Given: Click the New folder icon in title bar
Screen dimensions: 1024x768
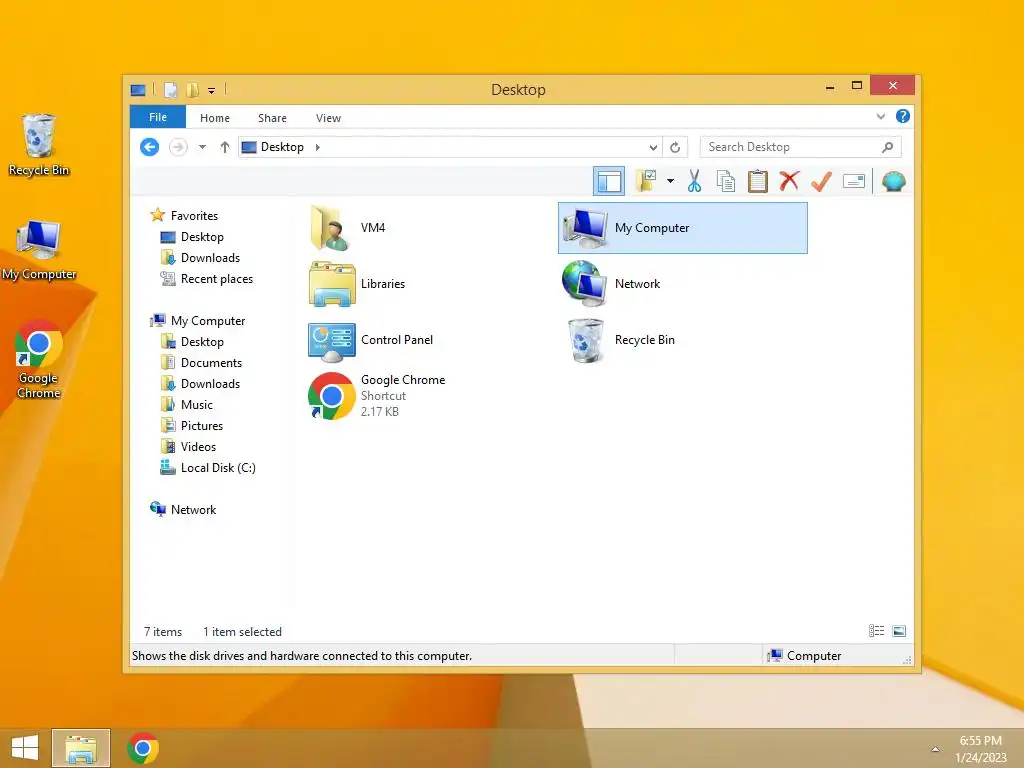Looking at the screenshot, I should [x=193, y=90].
